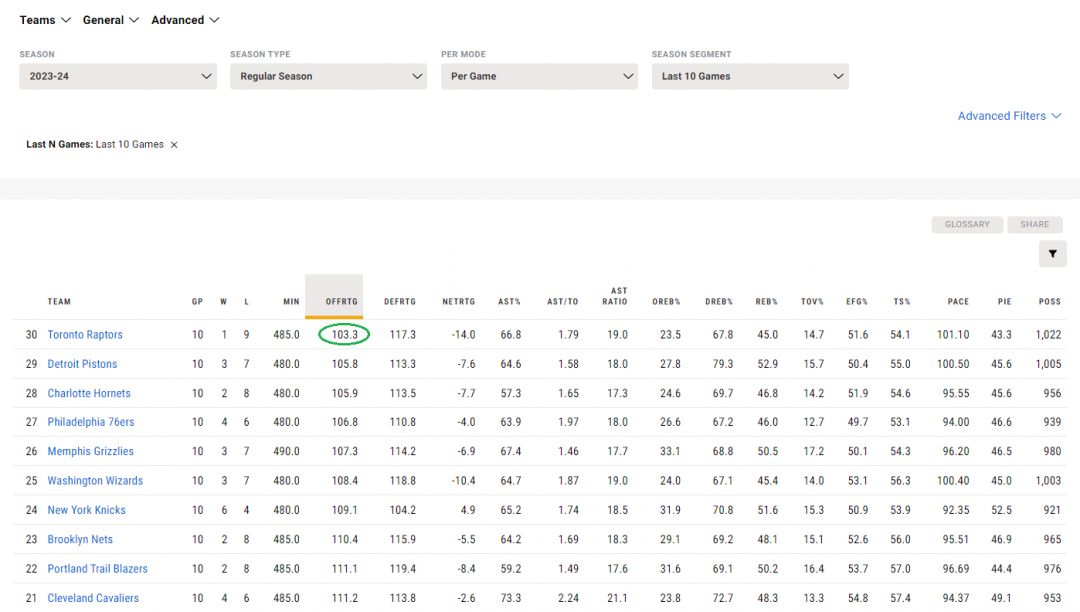Click the table filter funnel icon
1080x612 pixels.
coord(1052,254)
